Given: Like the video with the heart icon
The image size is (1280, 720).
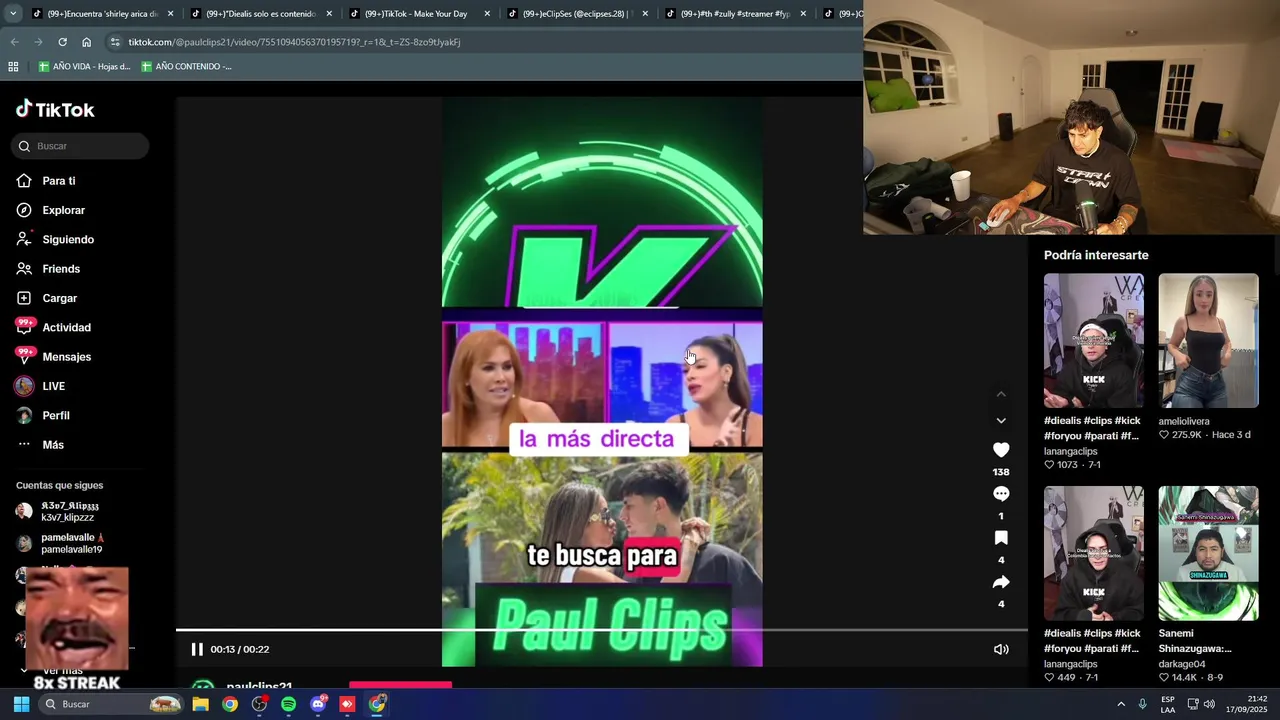Looking at the screenshot, I should (1001, 450).
